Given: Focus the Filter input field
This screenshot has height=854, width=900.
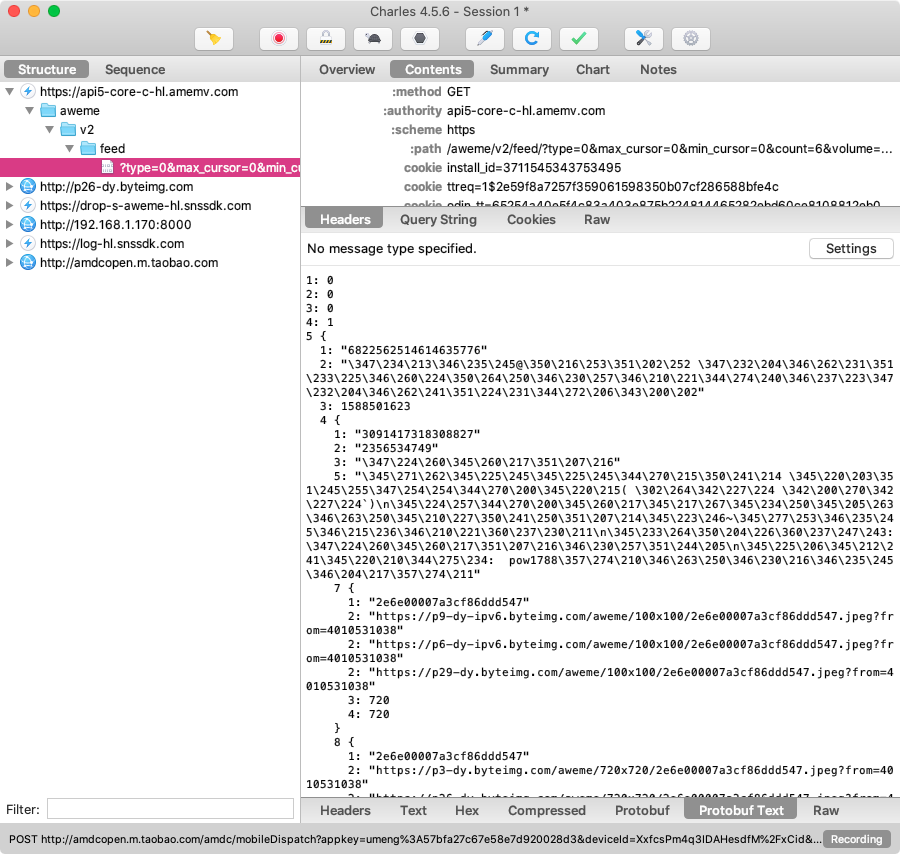Looking at the screenshot, I should [170, 809].
